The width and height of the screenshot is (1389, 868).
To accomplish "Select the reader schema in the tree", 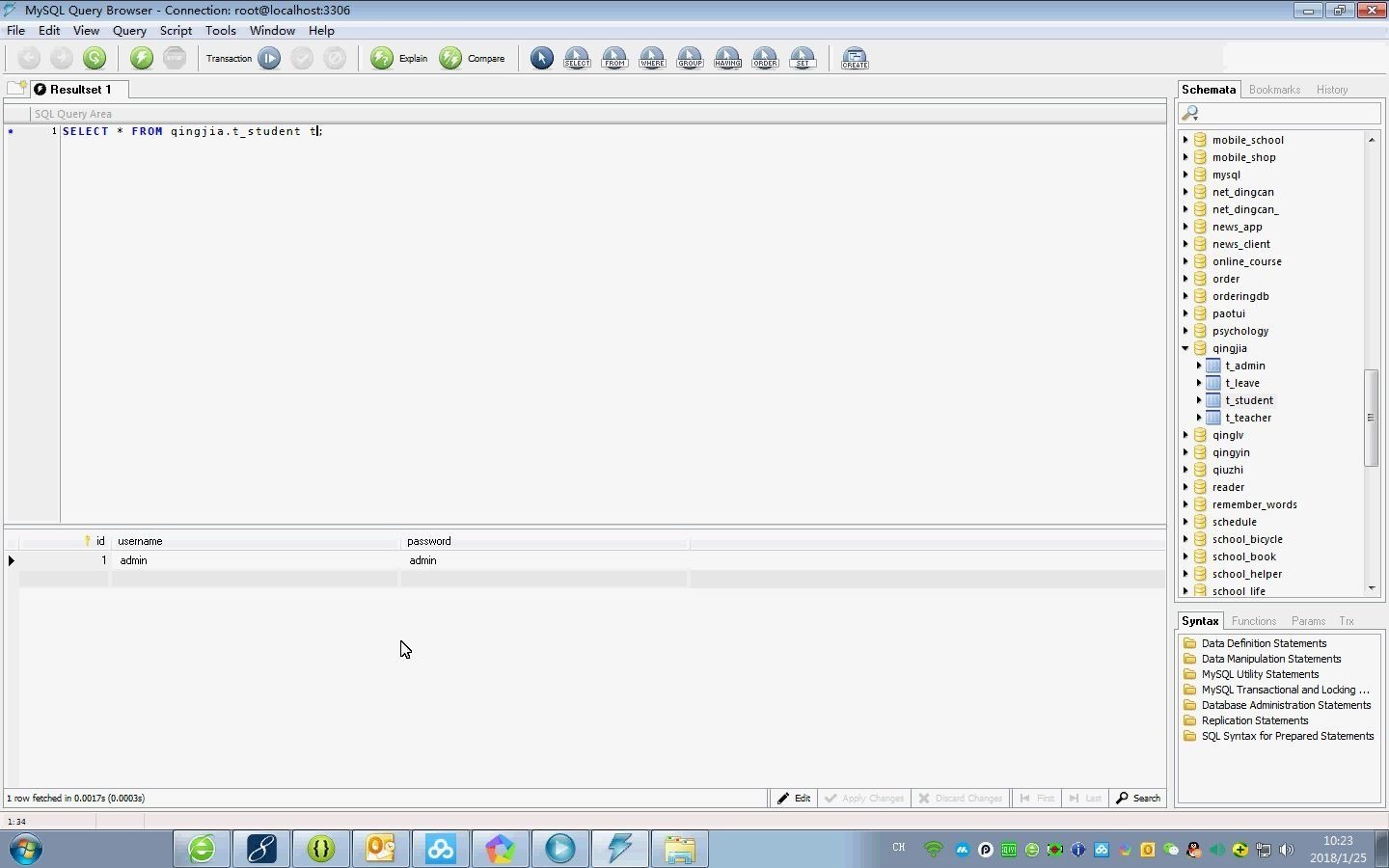I will (1228, 487).
